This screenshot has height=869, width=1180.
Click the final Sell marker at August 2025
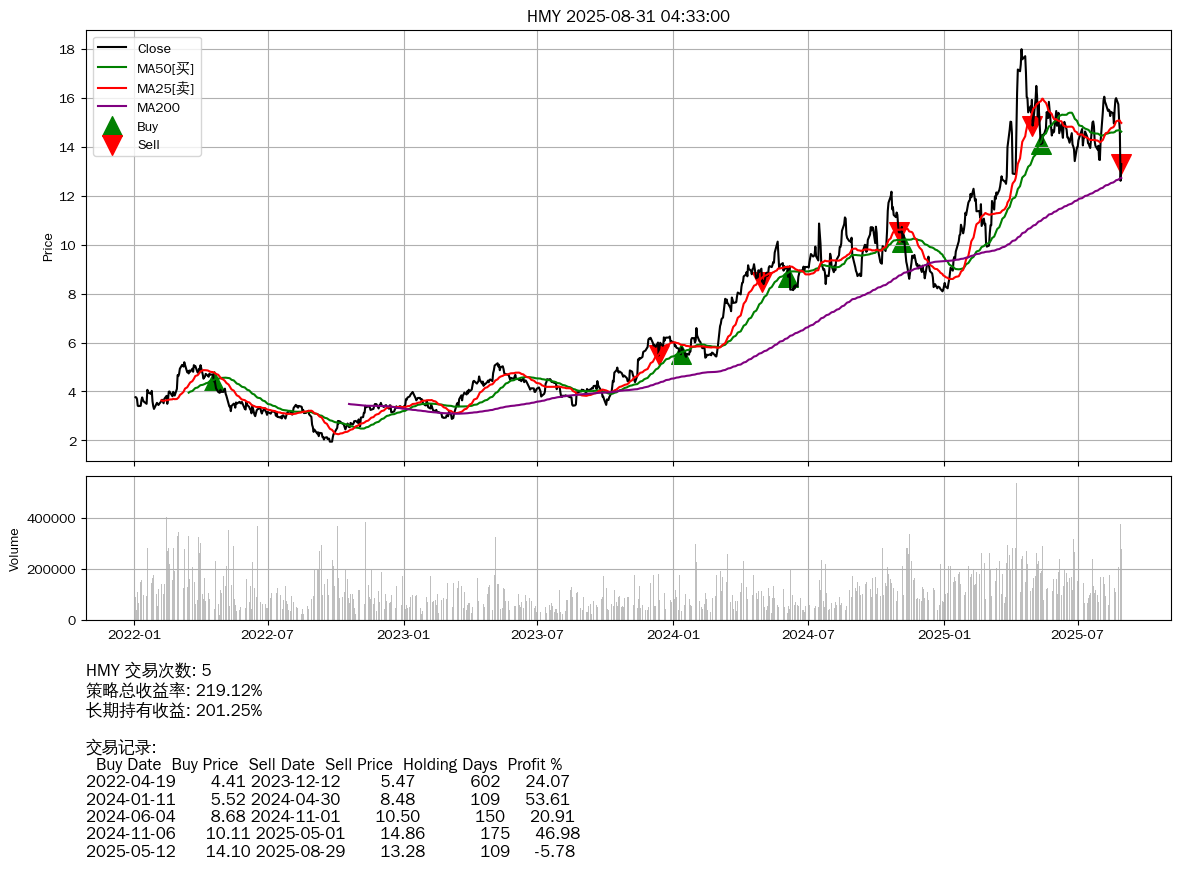(x=1121, y=164)
